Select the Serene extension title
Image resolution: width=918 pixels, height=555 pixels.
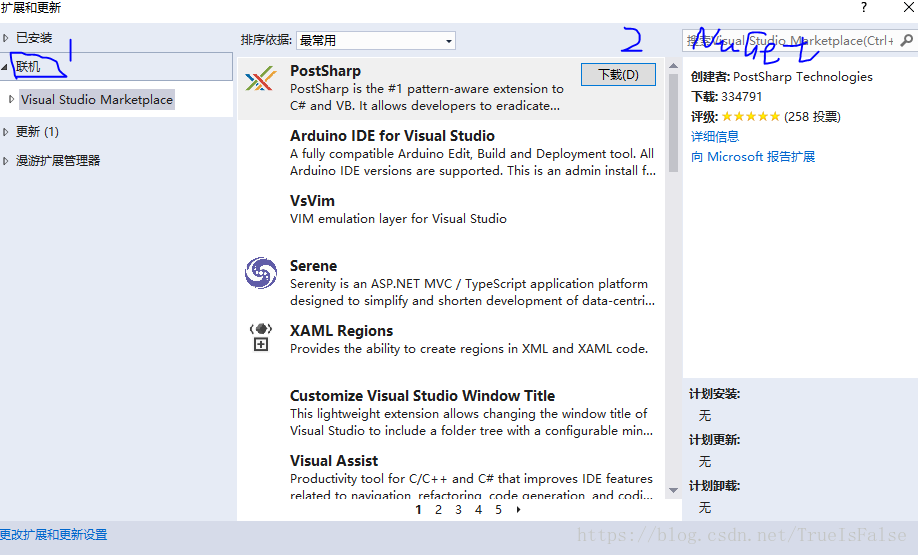pyautogui.click(x=313, y=266)
